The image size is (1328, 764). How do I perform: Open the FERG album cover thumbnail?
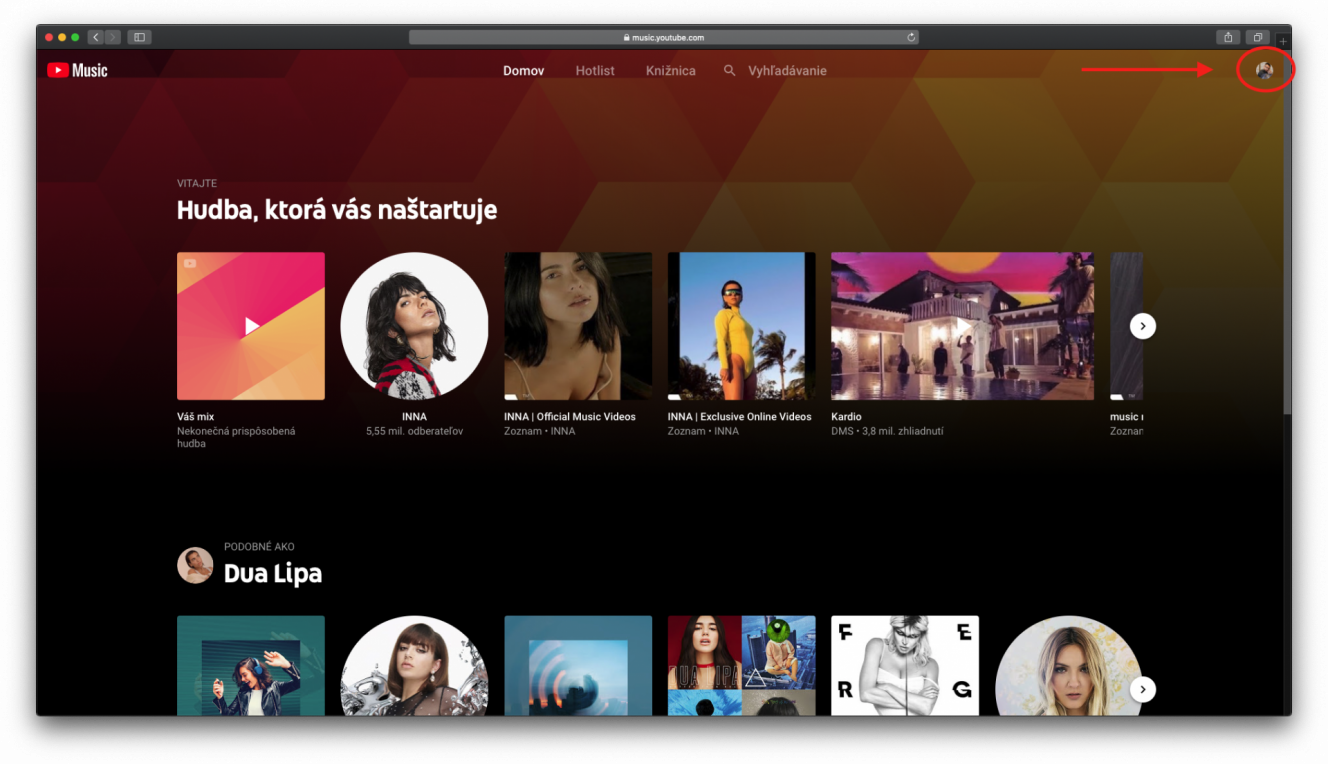click(905, 665)
